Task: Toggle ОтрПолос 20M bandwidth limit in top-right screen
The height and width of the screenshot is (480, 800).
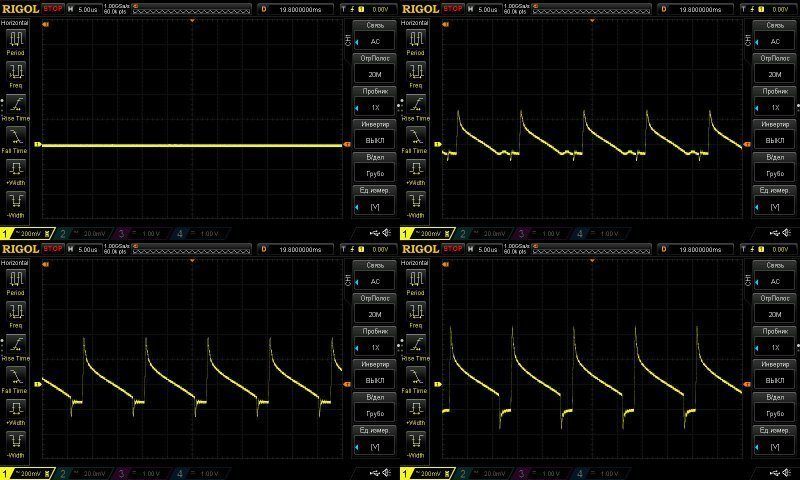Action: [775, 68]
